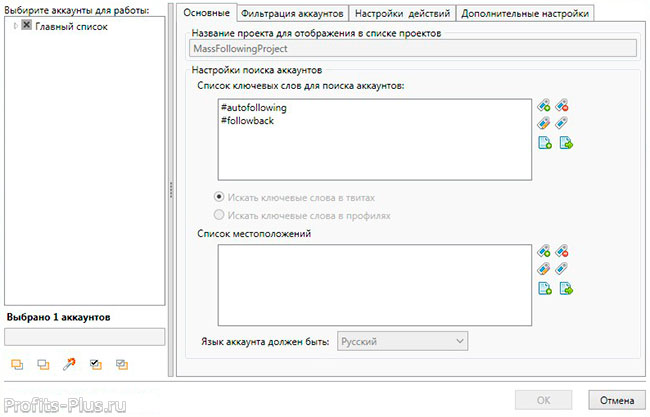Click plain tag icon beside locations list
The width and height of the screenshot is (650, 417).
[562, 269]
